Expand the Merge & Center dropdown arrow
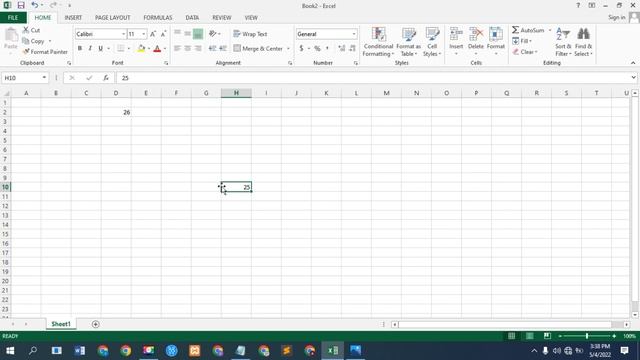 point(288,49)
